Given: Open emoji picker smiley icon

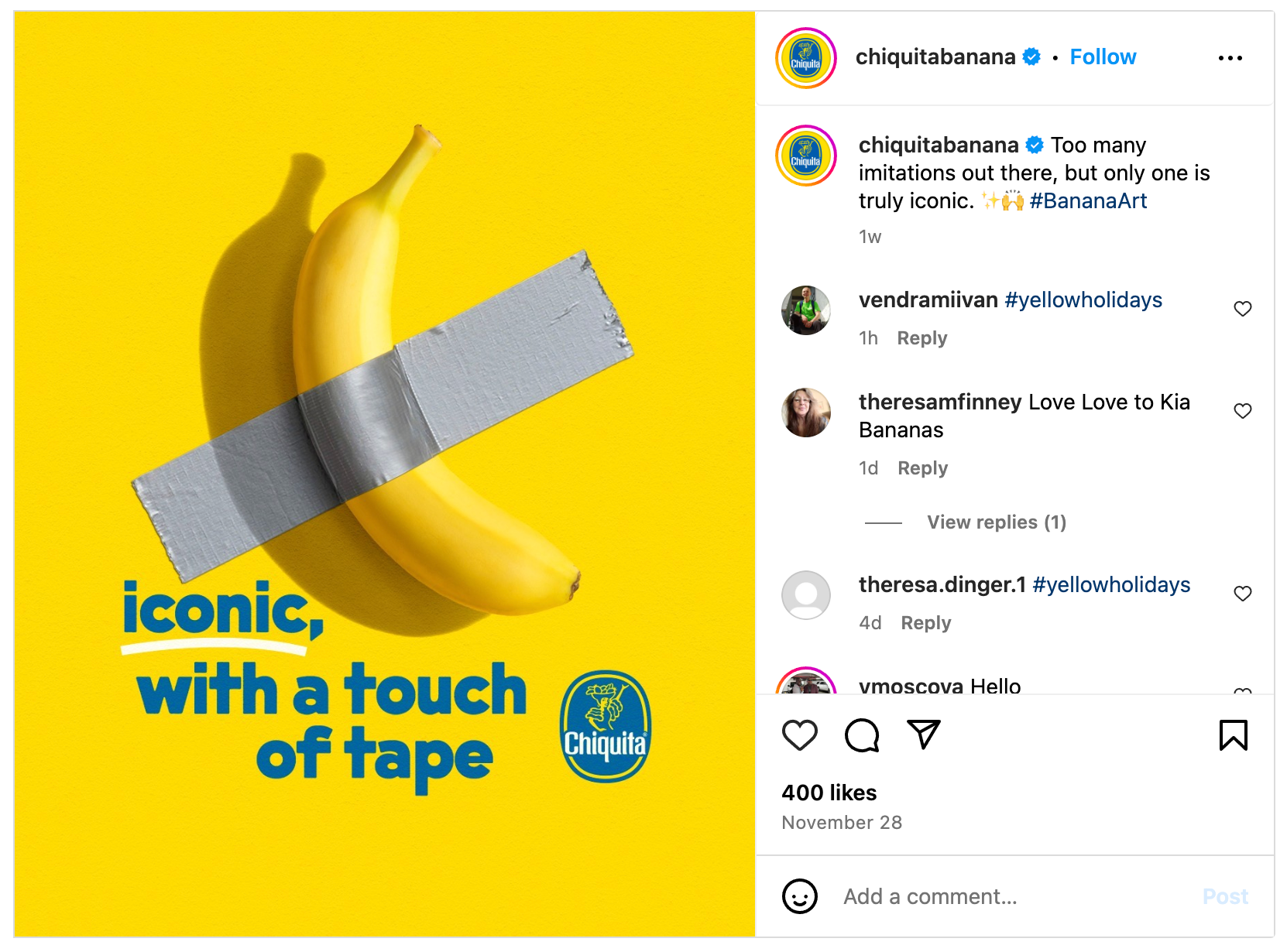Looking at the screenshot, I should [x=799, y=896].
